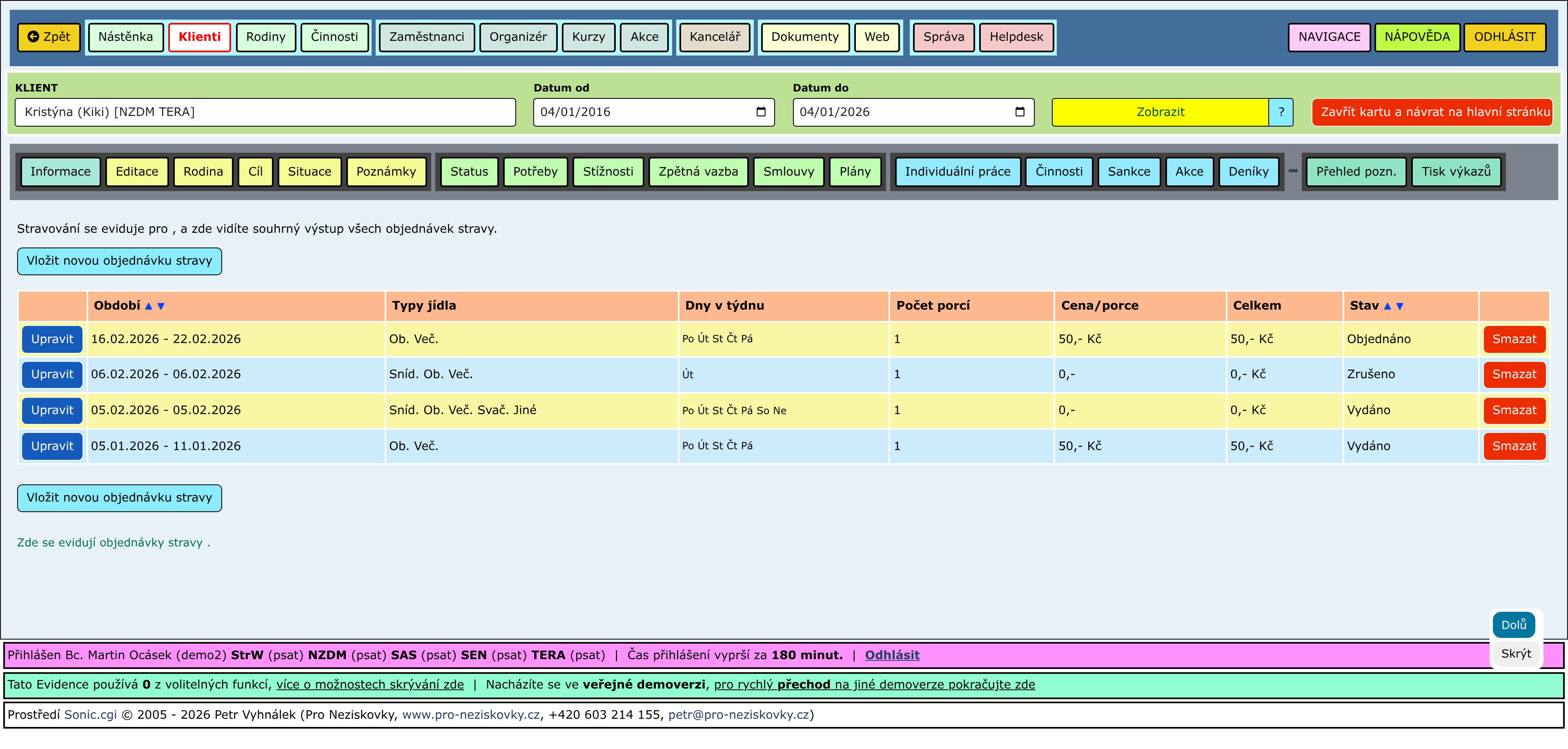The image size is (1568, 749).
Task: Open the Stížnosti tab
Action: 608,172
